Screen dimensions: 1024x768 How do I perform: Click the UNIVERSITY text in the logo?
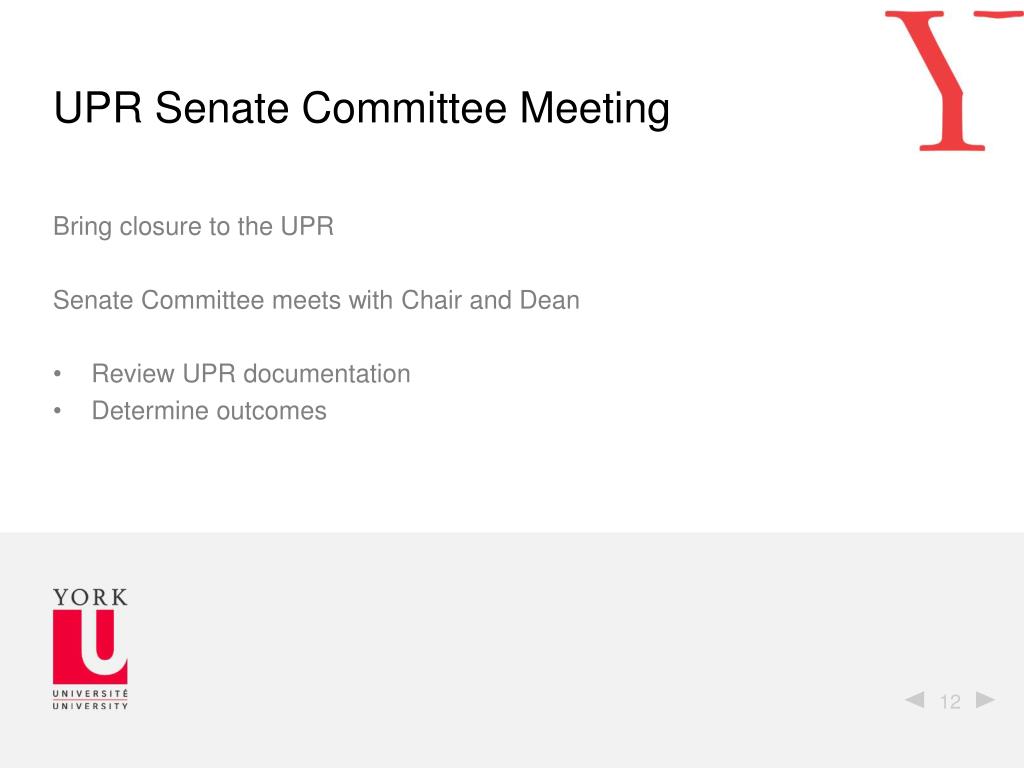coord(90,706)
